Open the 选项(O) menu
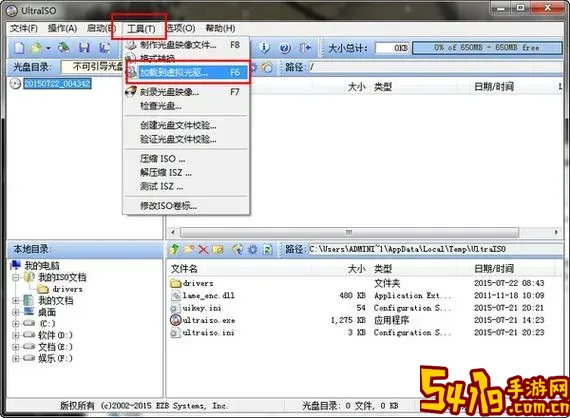This screenshot has width=570, height=418. (x=181, y=28)
